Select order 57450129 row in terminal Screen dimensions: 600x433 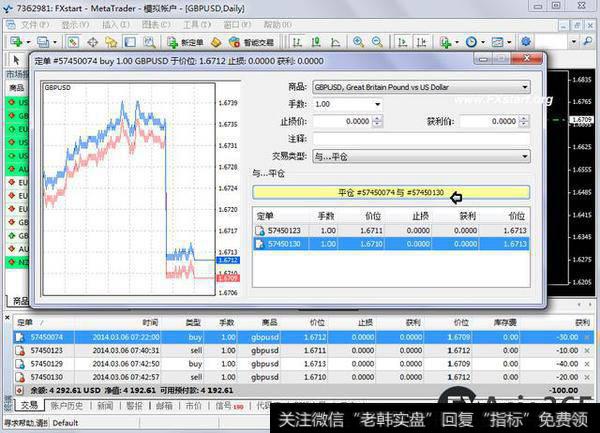click(303, 364)
